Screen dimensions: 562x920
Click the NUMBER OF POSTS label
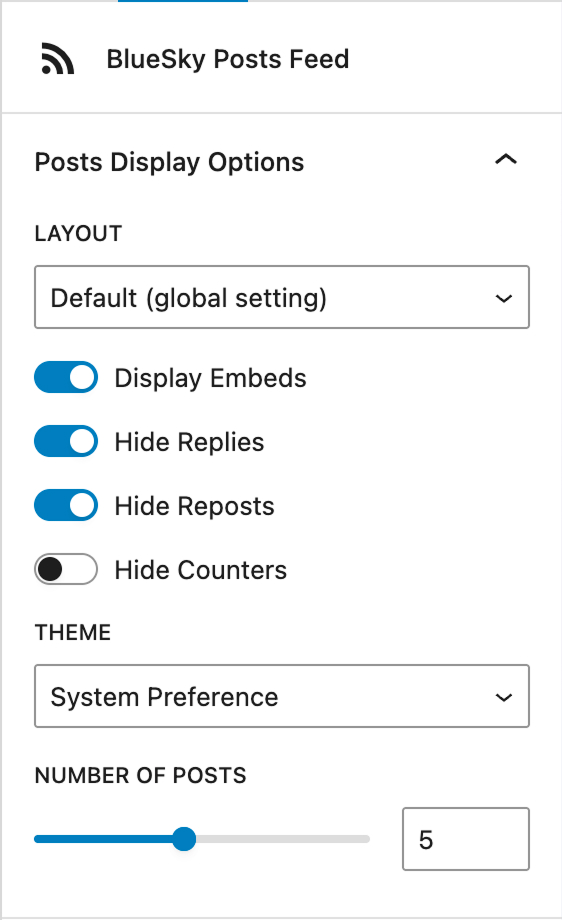pyautogui.click(x=140, y=776)
